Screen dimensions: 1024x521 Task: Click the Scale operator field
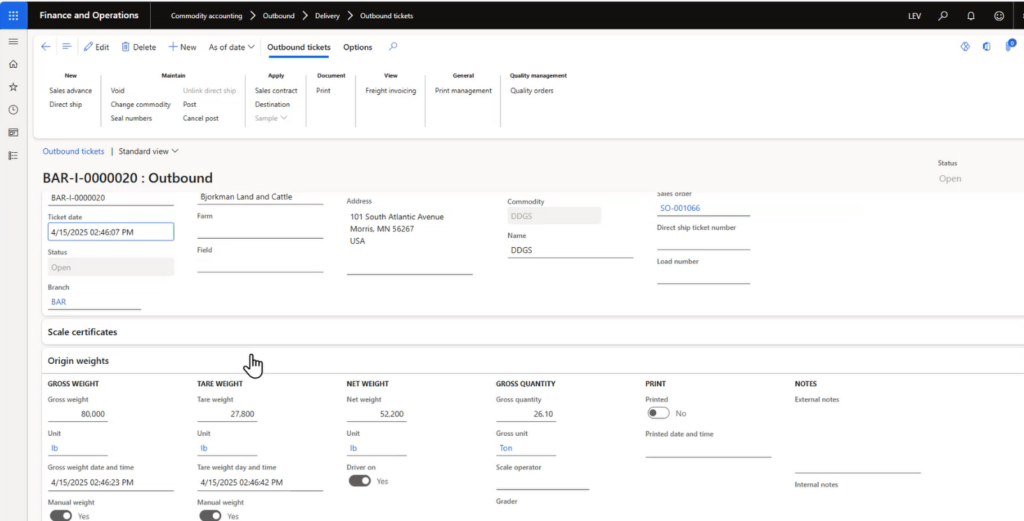pyautogui.click(x=542, y=482)
